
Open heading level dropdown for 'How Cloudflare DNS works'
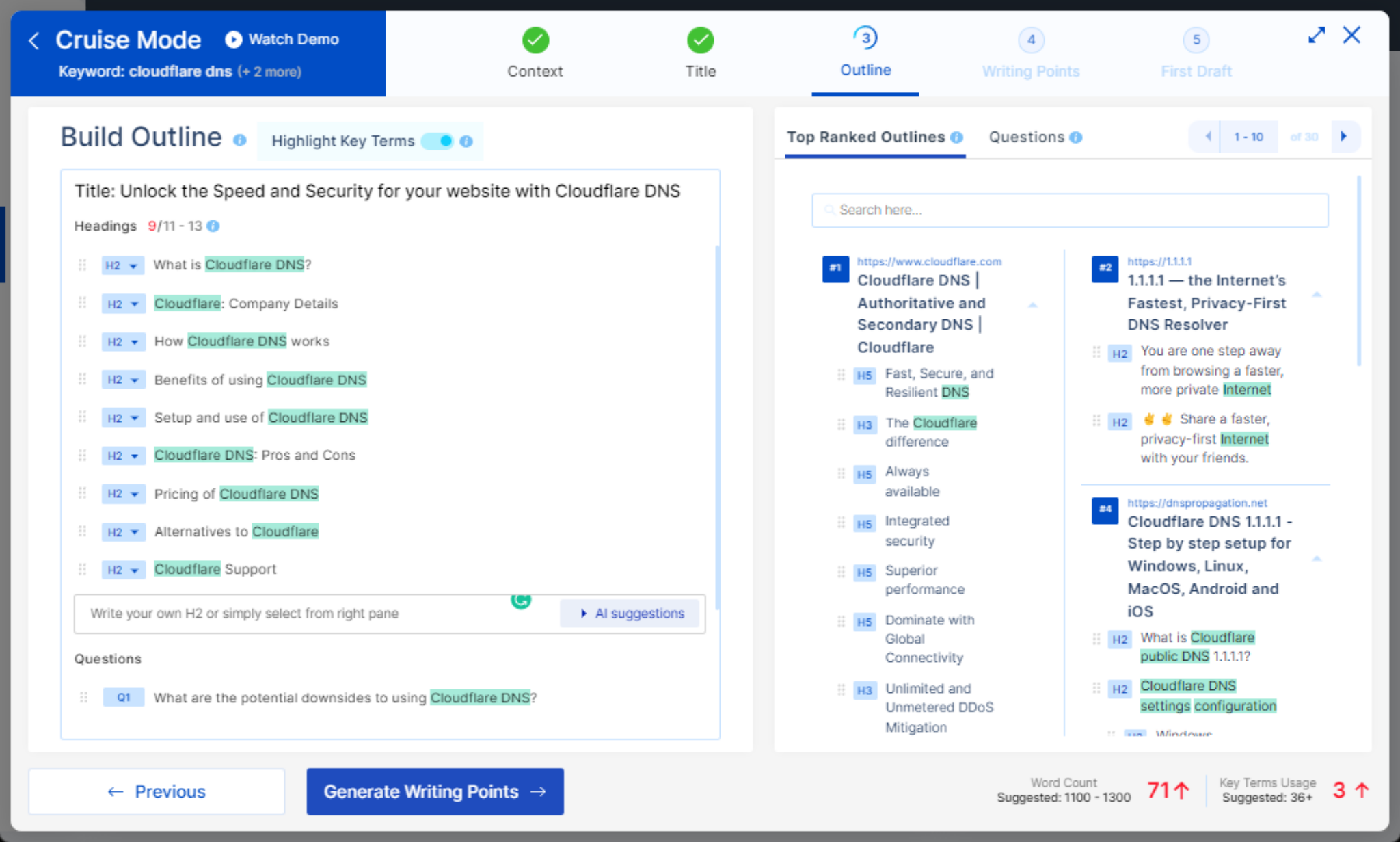(x=123, y=341)
